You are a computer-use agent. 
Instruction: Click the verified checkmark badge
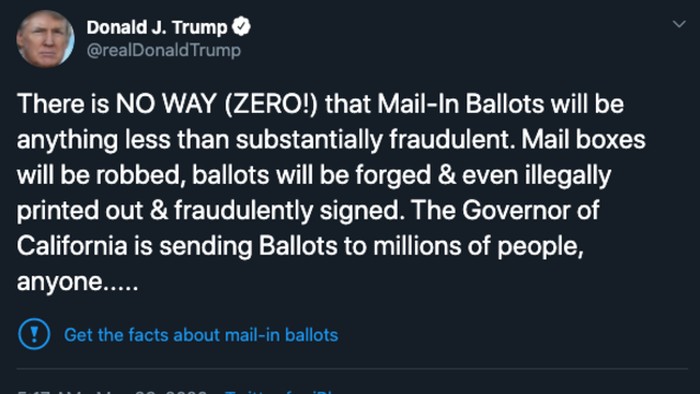tap(242, 27)
